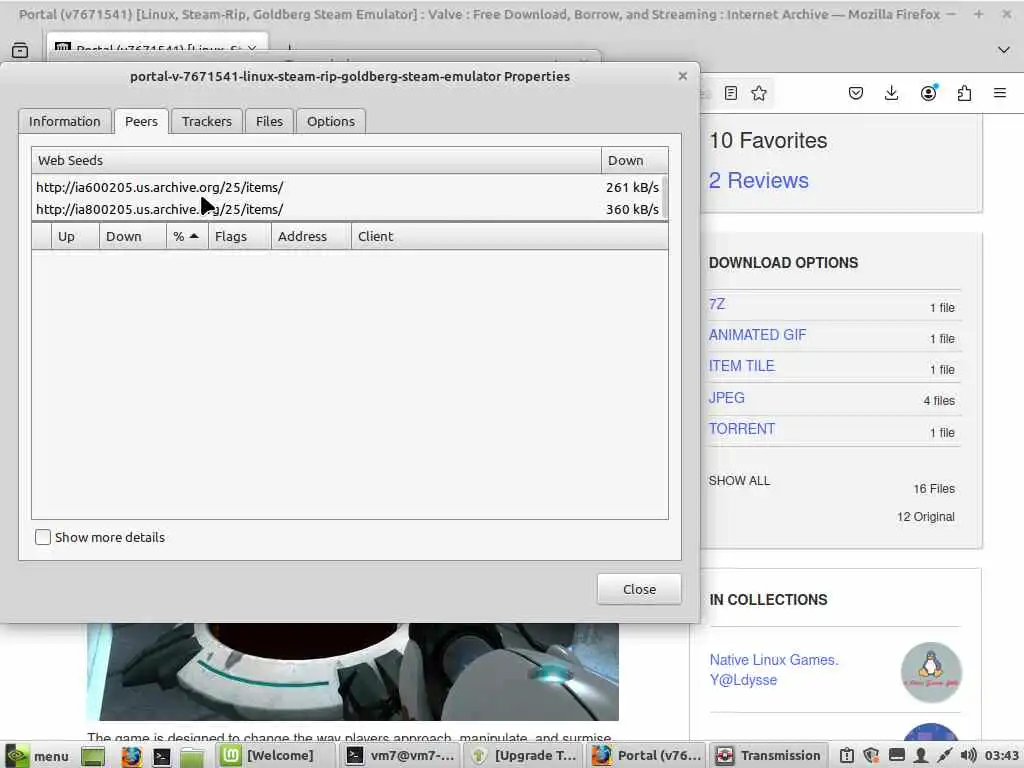This screenshot has width=1024, height=768.
Task: Click the user tray icon in panel
Action: [921, 756]
